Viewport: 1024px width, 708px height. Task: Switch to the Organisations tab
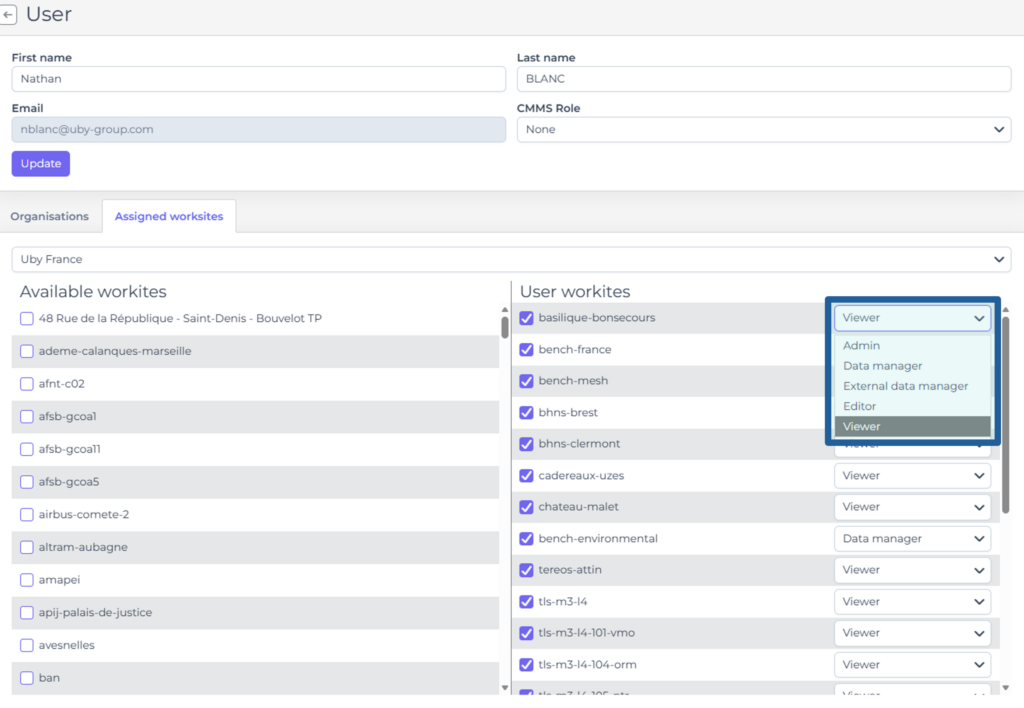pos(50,216)
